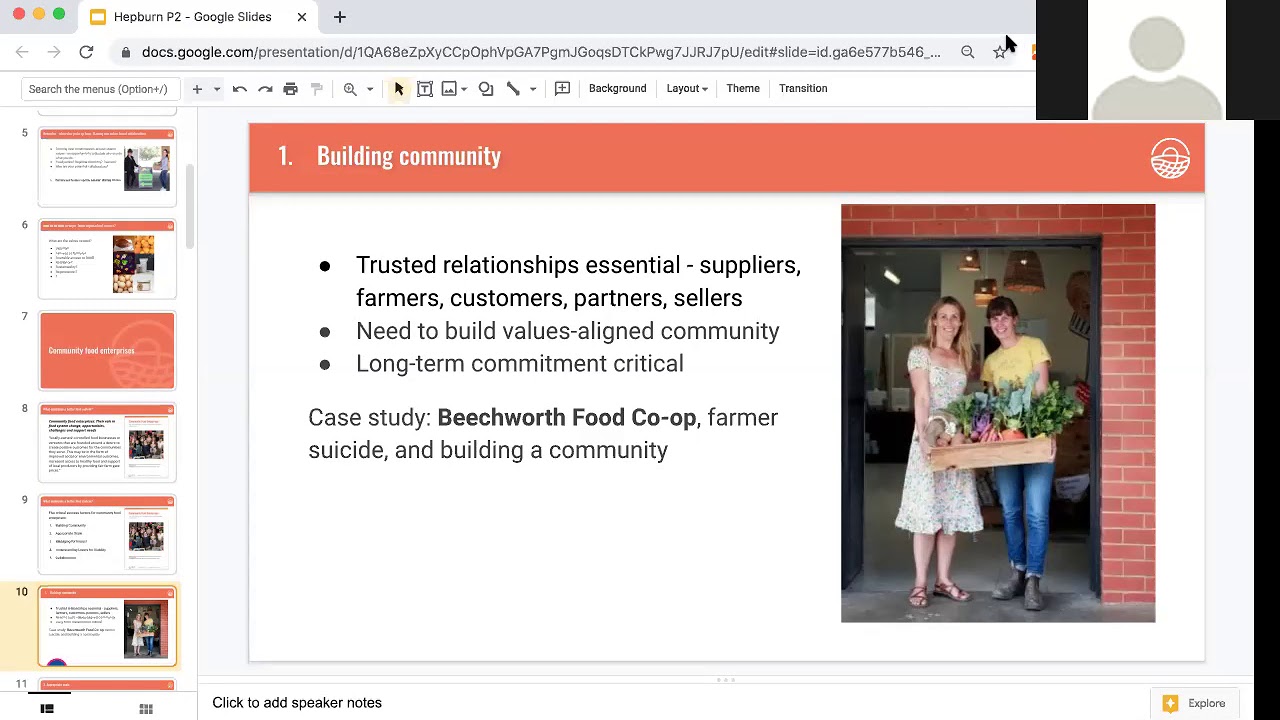
Task: Select the Line tool
Action: [513, 89]
